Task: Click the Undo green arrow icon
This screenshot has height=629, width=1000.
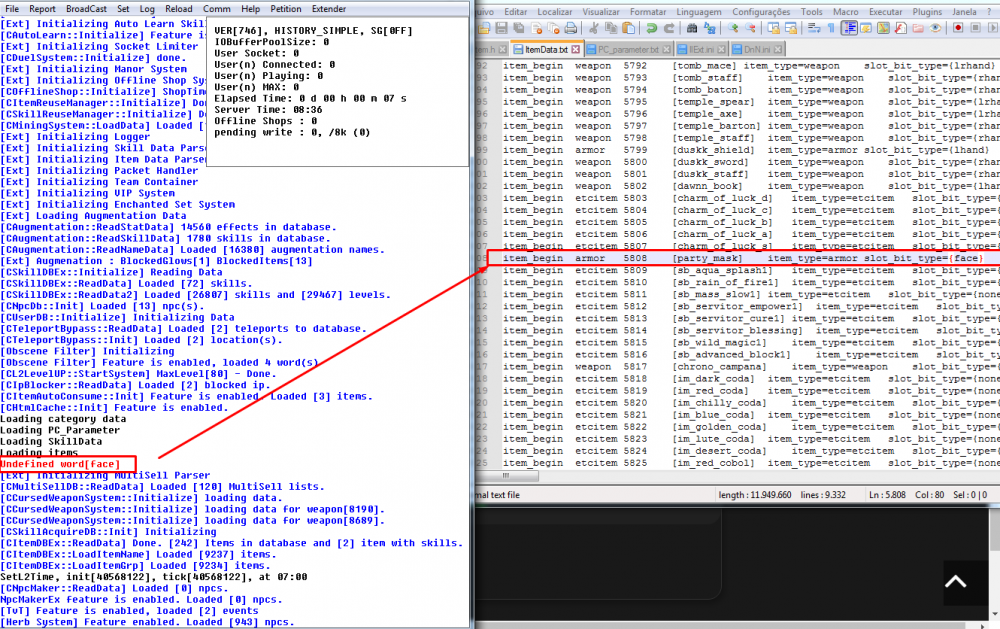Action: click(652, 28)
